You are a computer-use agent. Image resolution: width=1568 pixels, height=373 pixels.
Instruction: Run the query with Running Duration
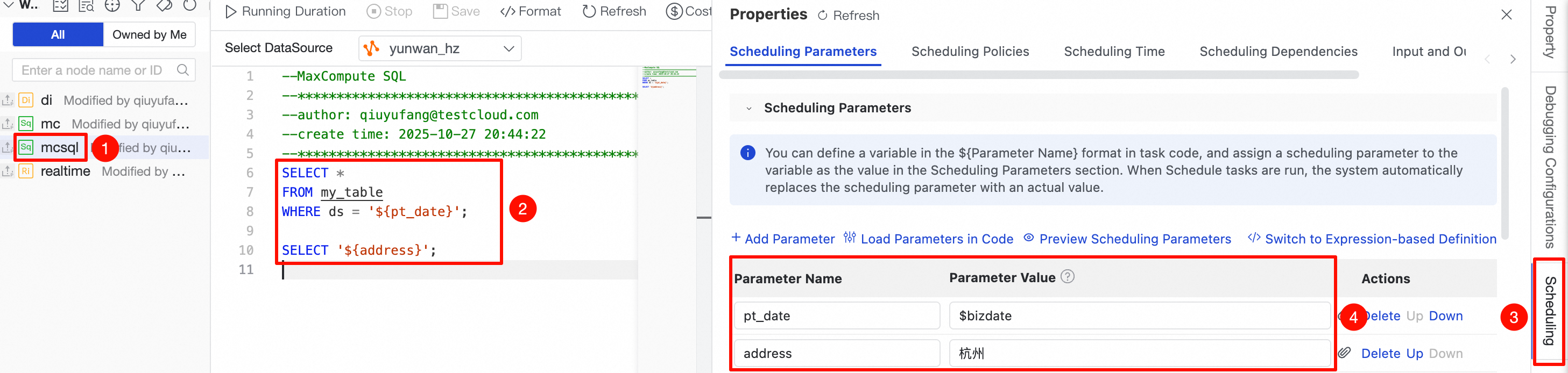pos(285,11)
